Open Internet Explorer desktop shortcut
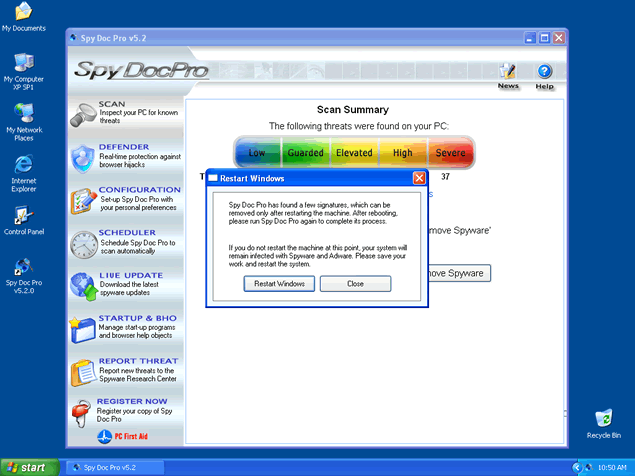This screenshot has height=476, width=635. (x=23, y=170)
